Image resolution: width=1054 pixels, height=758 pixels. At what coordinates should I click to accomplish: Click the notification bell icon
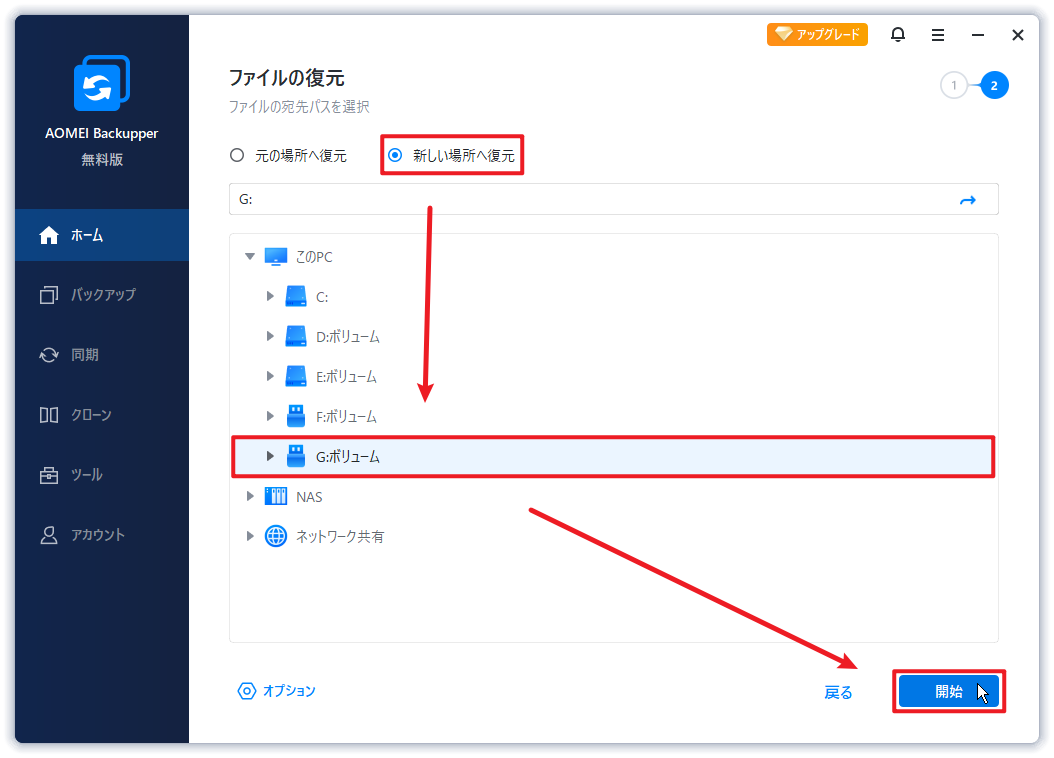(x=898, y=35)
